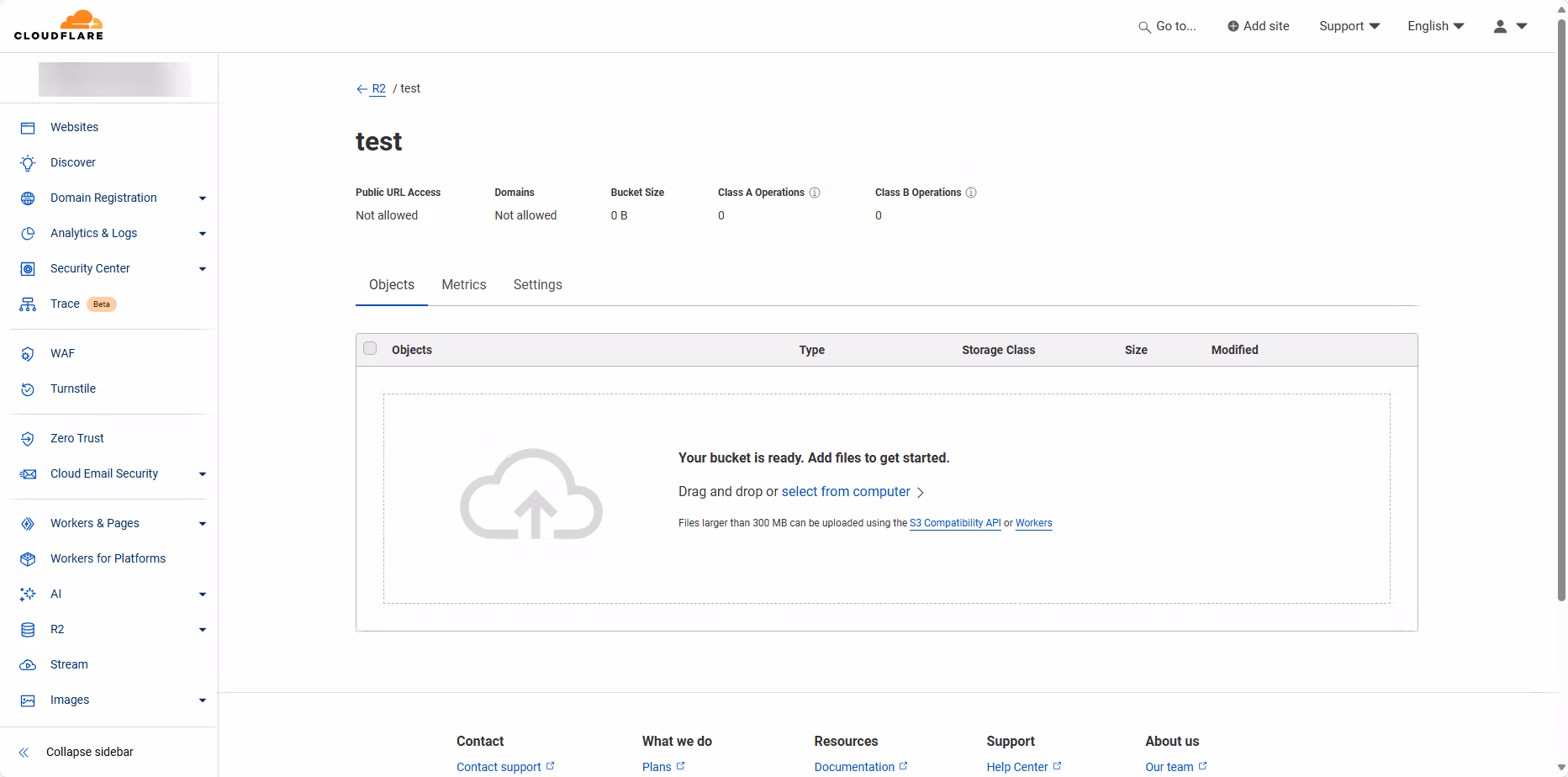The width and height of the screenshot is (1568, 777).
Task: Click the Storage Class column header
Action: click(x=999, y=350)
